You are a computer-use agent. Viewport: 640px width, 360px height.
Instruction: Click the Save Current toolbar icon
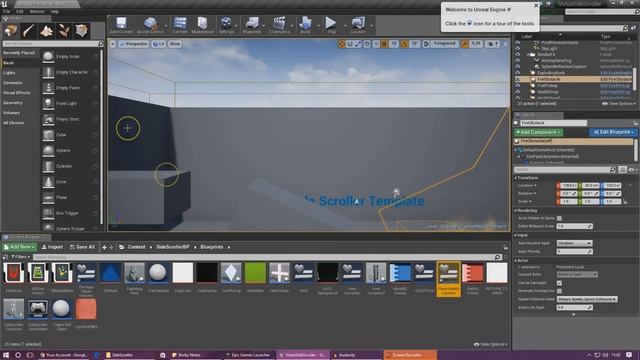pos(121,23)
